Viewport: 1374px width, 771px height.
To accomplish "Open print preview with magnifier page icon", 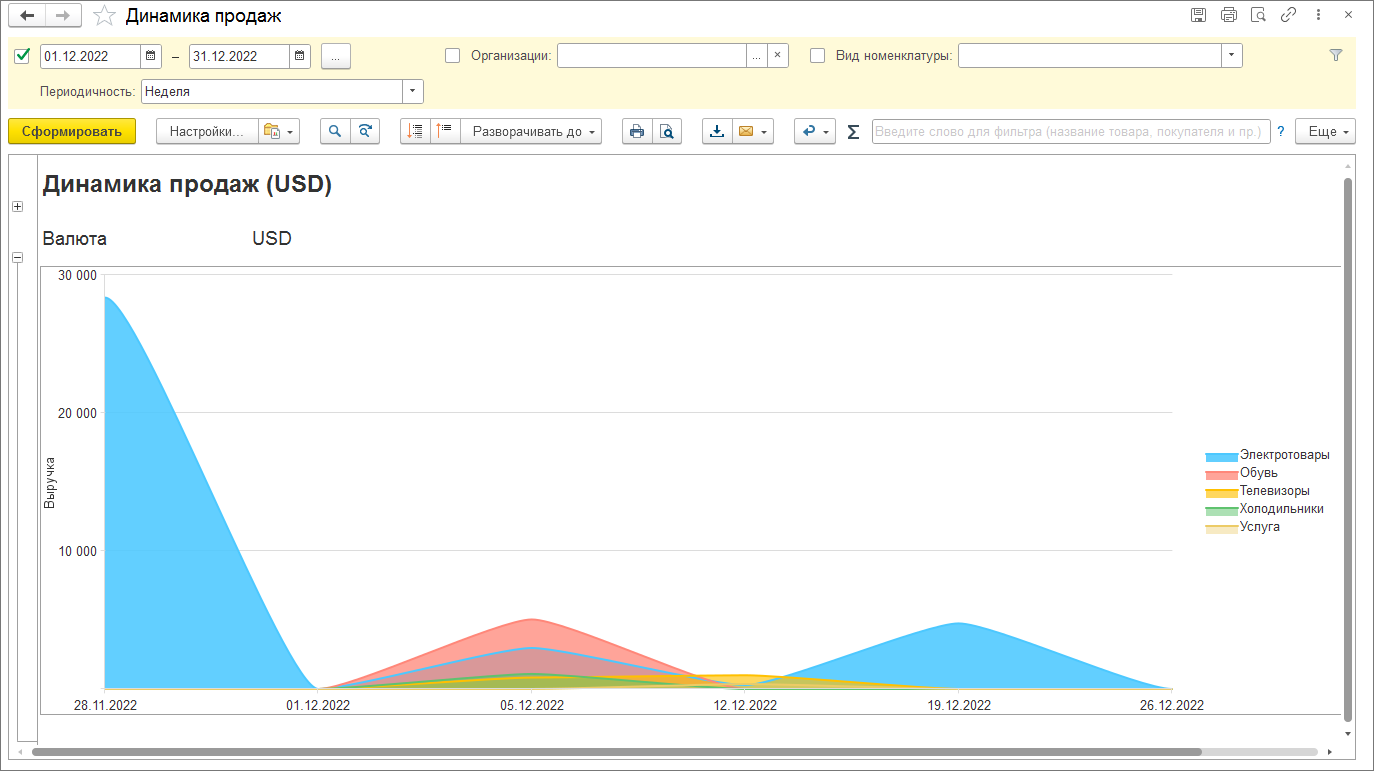I will (x=667, y=131).
